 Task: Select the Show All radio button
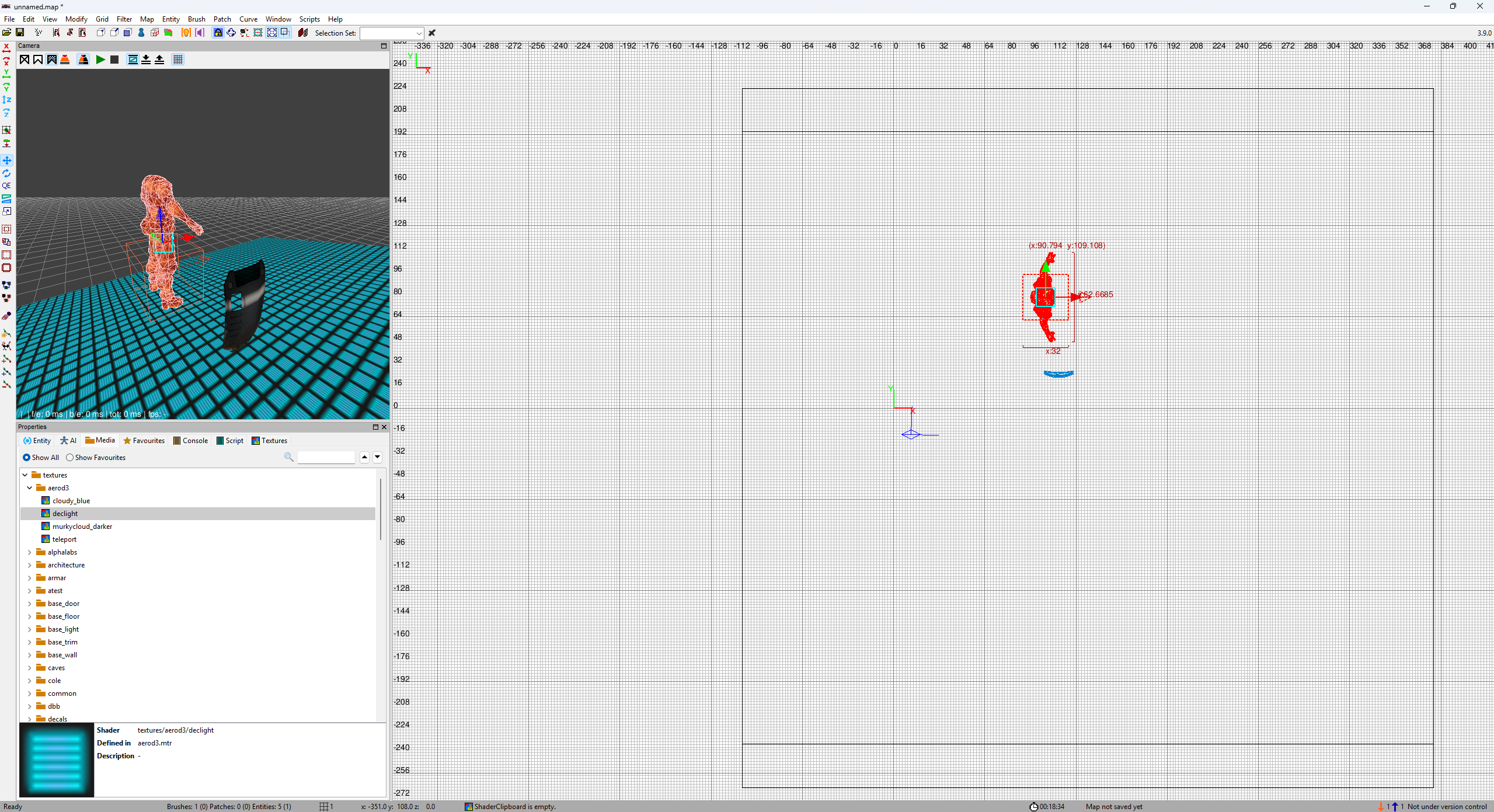(x=26, y=458)
